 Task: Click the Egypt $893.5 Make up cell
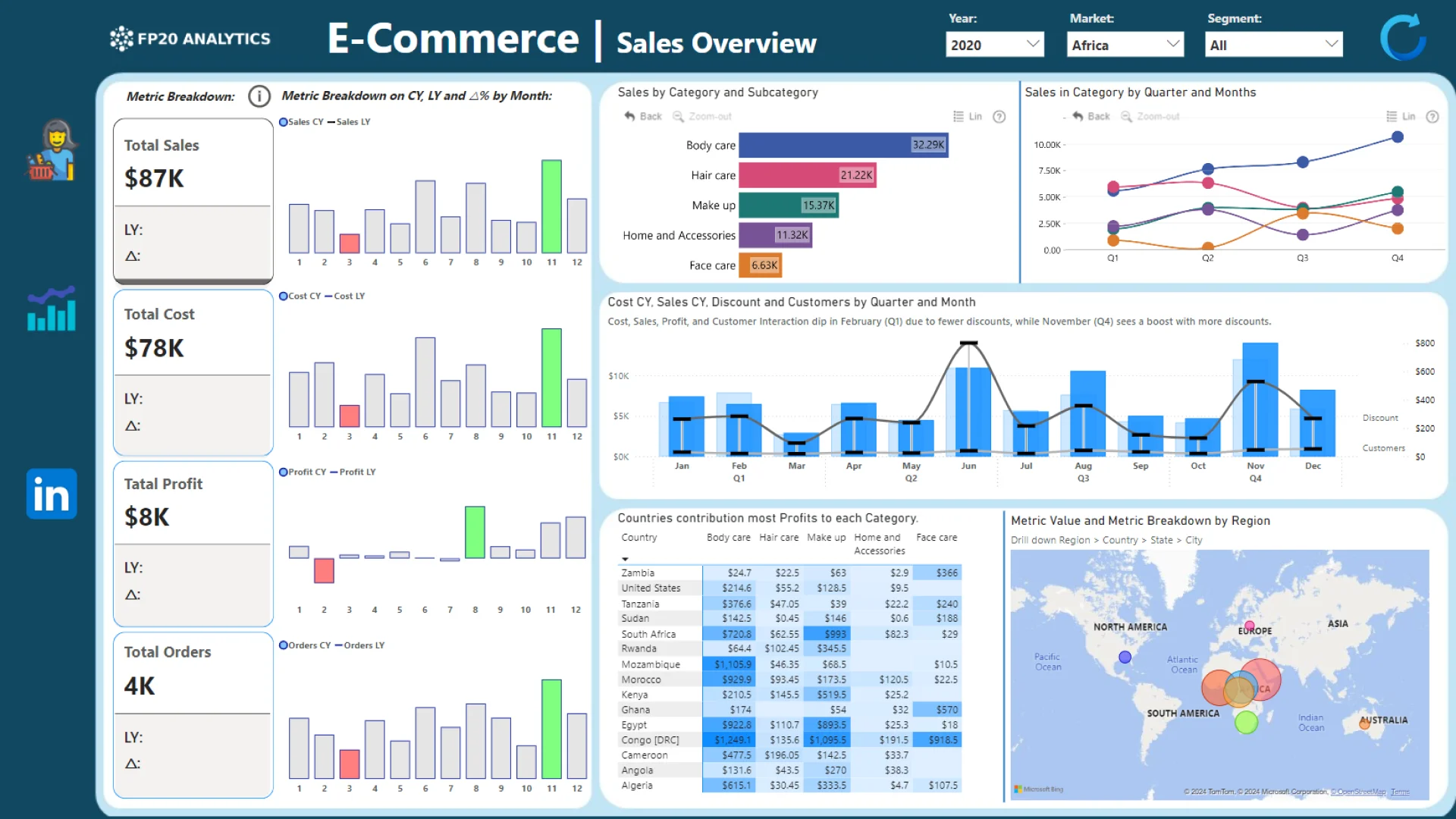[827, 725]
